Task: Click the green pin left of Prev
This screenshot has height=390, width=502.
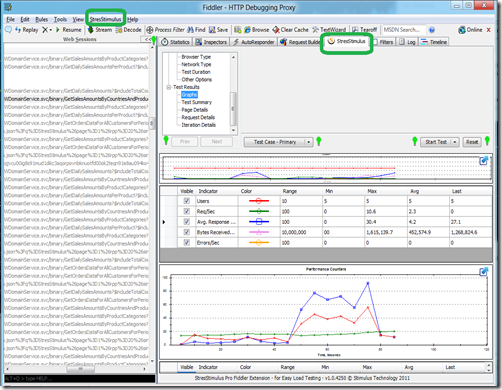Action: (166, 140)
